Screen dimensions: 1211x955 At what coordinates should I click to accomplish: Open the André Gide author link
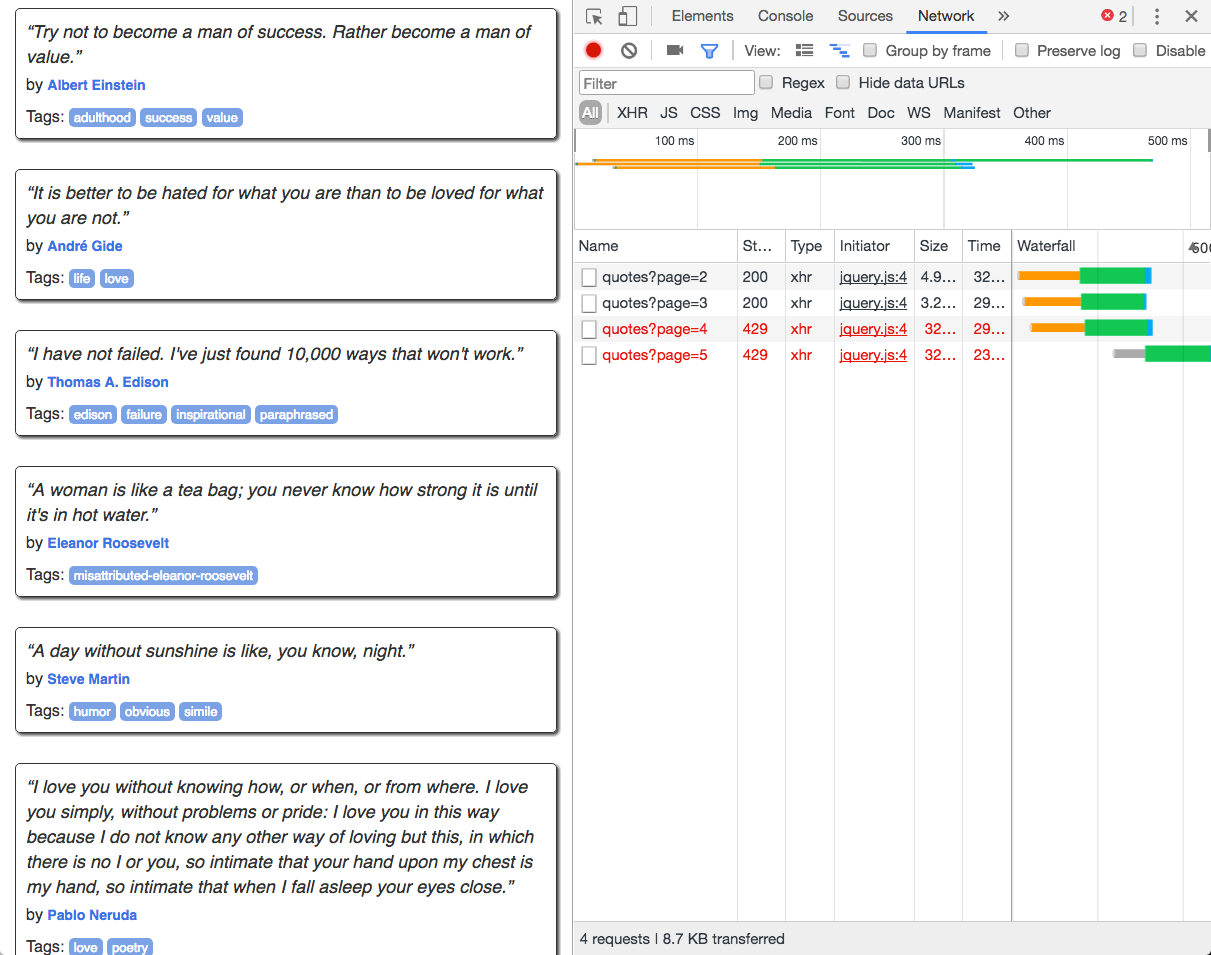85,246
